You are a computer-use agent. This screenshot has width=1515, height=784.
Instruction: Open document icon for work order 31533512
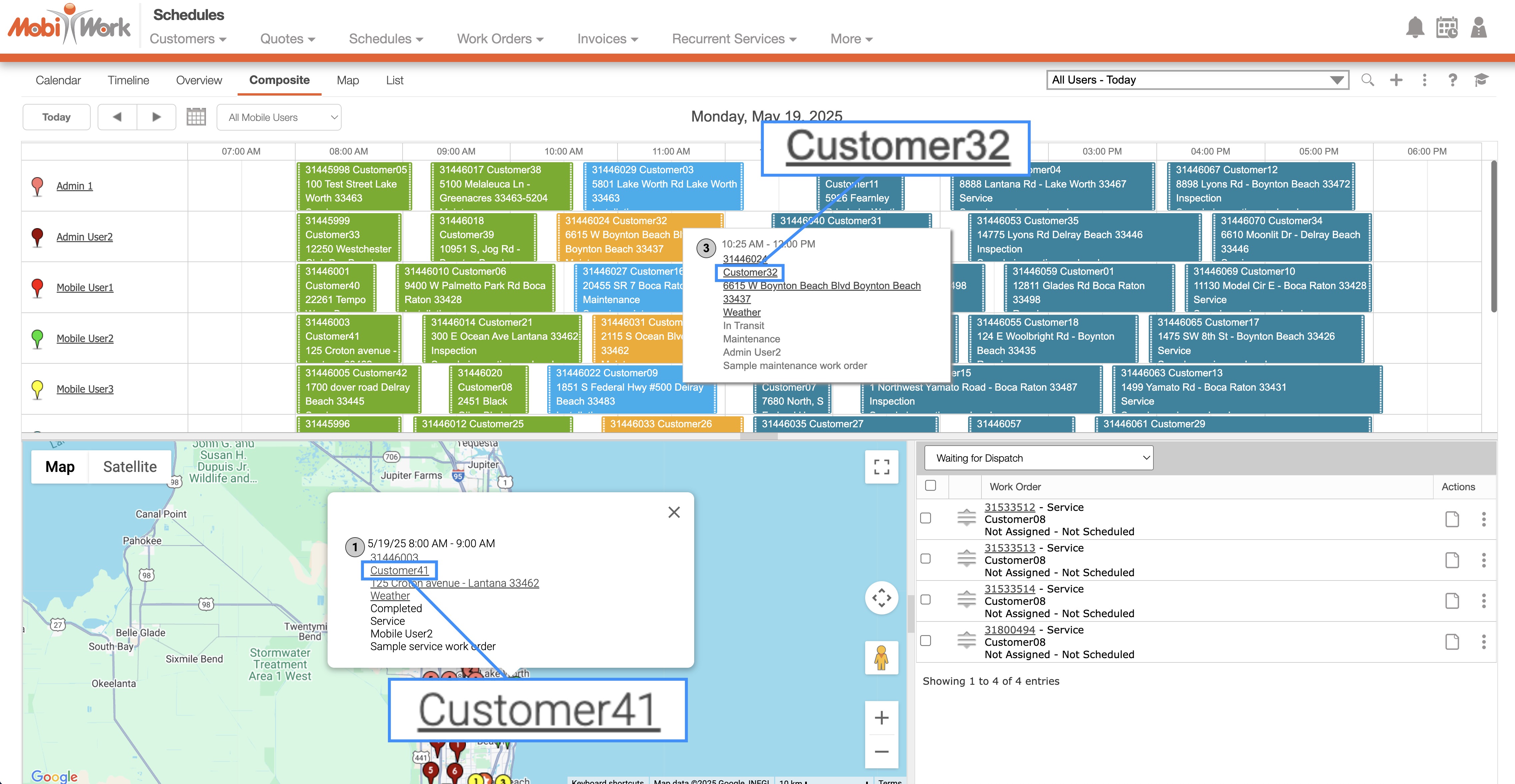(1452, 519)
